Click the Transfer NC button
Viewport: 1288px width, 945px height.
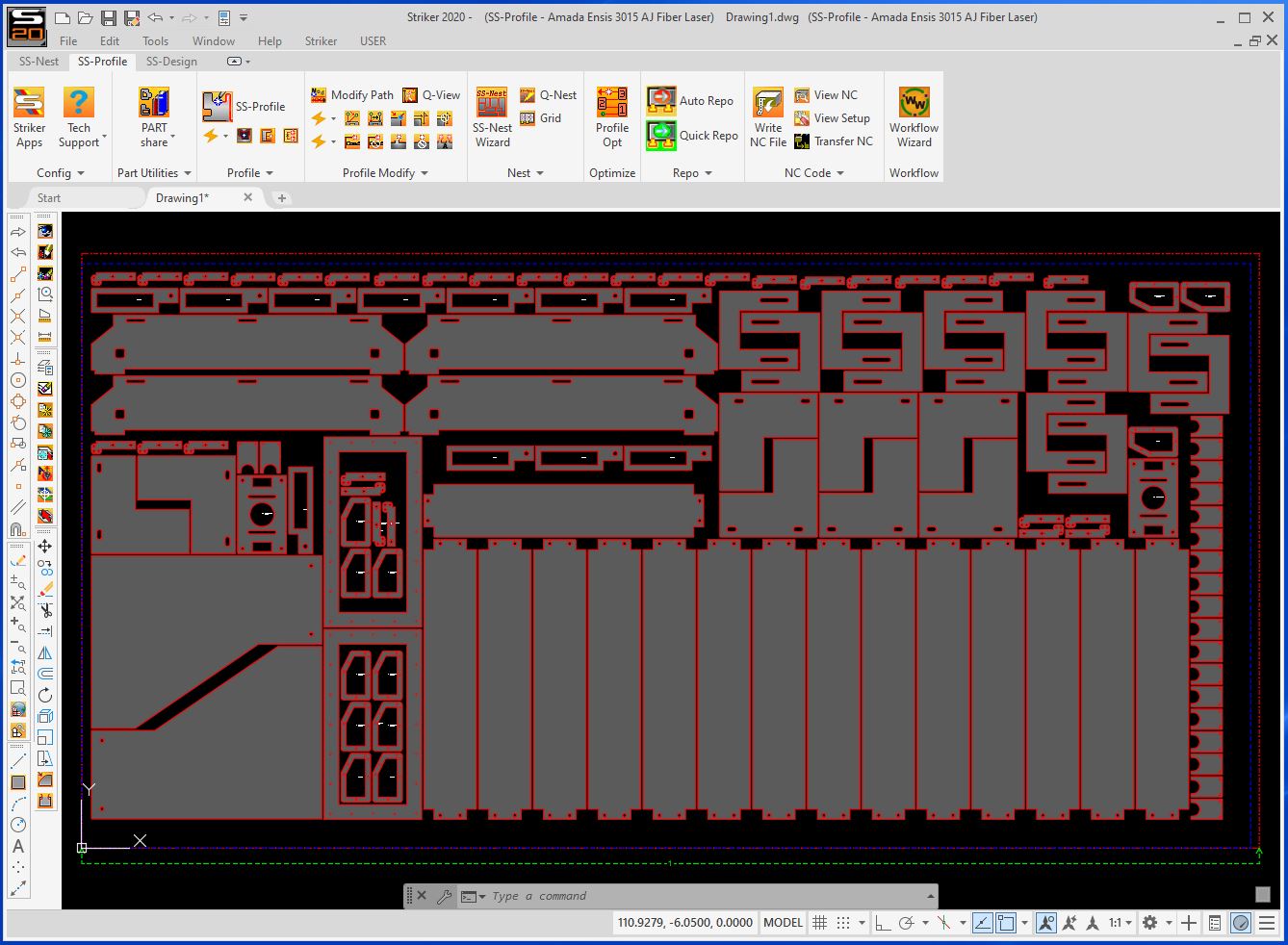click(x=833, y=141)
